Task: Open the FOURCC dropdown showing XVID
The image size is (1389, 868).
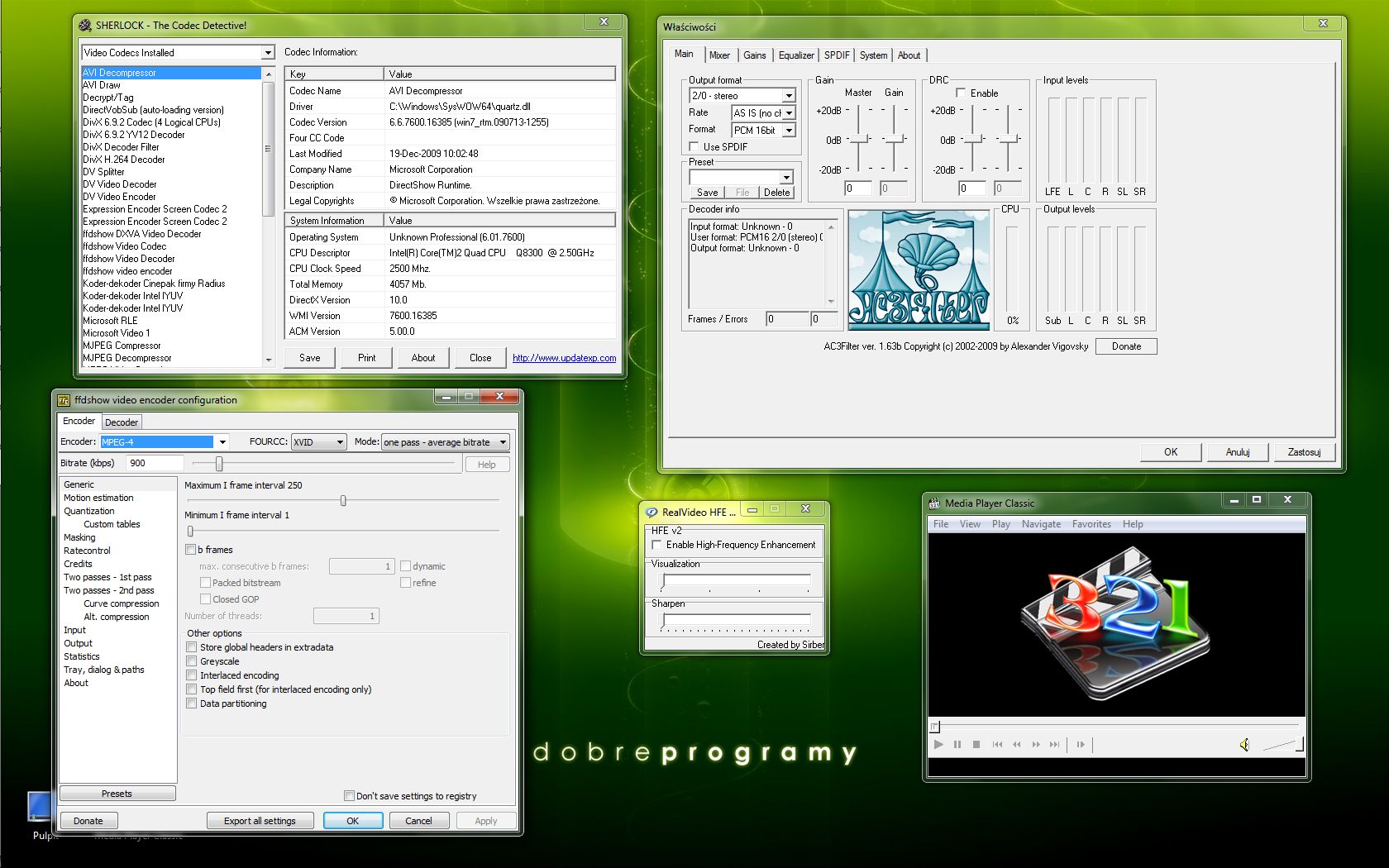Action: tap(339, 441)
